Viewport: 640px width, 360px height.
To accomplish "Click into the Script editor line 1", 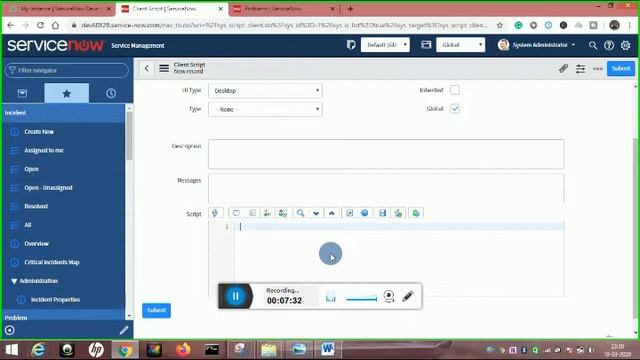I will pyautogui.click(x=400, y=227).
